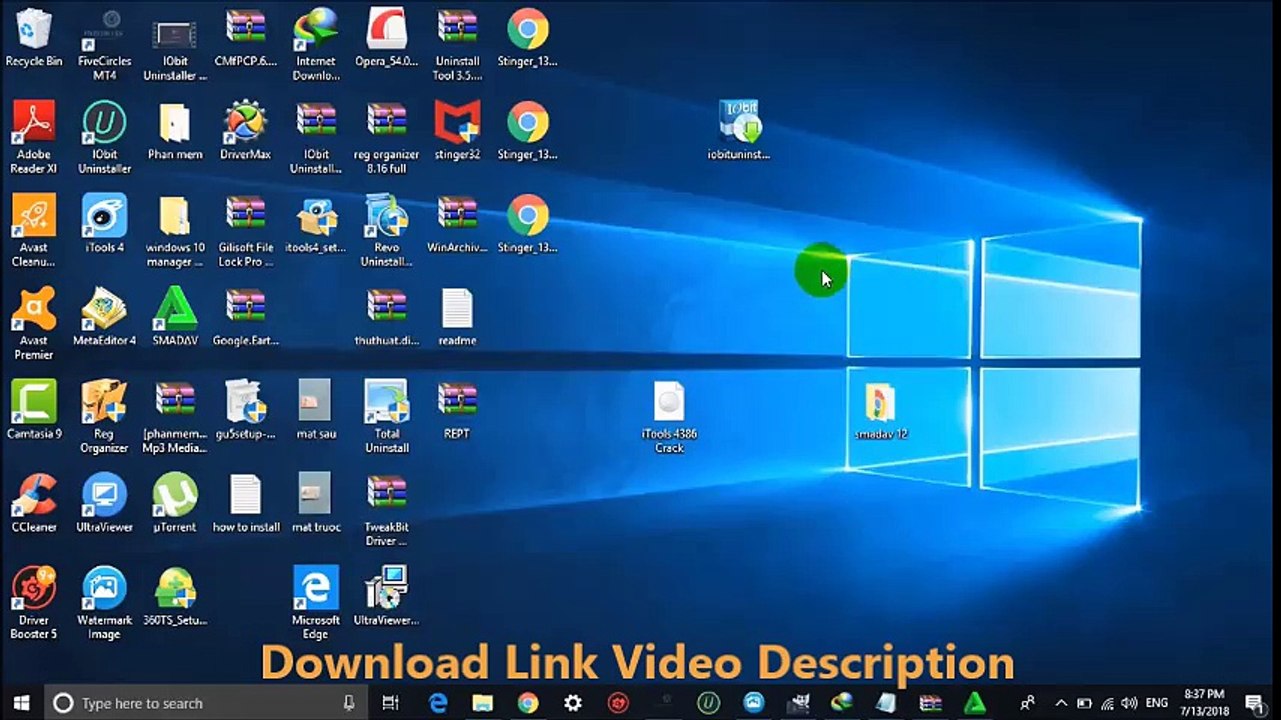Viewport: 1281px width, 720px height.
Task: Select the MetaEditor 4 shortcut
Action: [105, 317]
